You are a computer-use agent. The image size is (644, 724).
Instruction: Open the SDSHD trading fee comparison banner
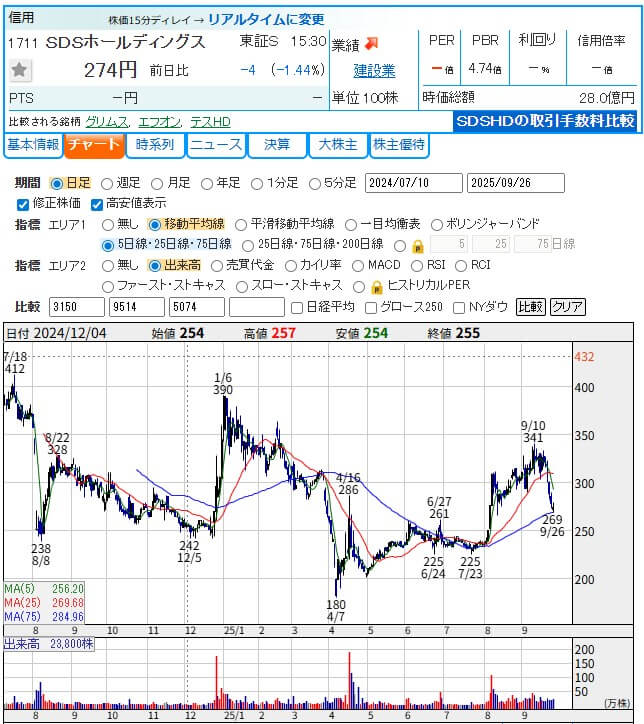546,120
